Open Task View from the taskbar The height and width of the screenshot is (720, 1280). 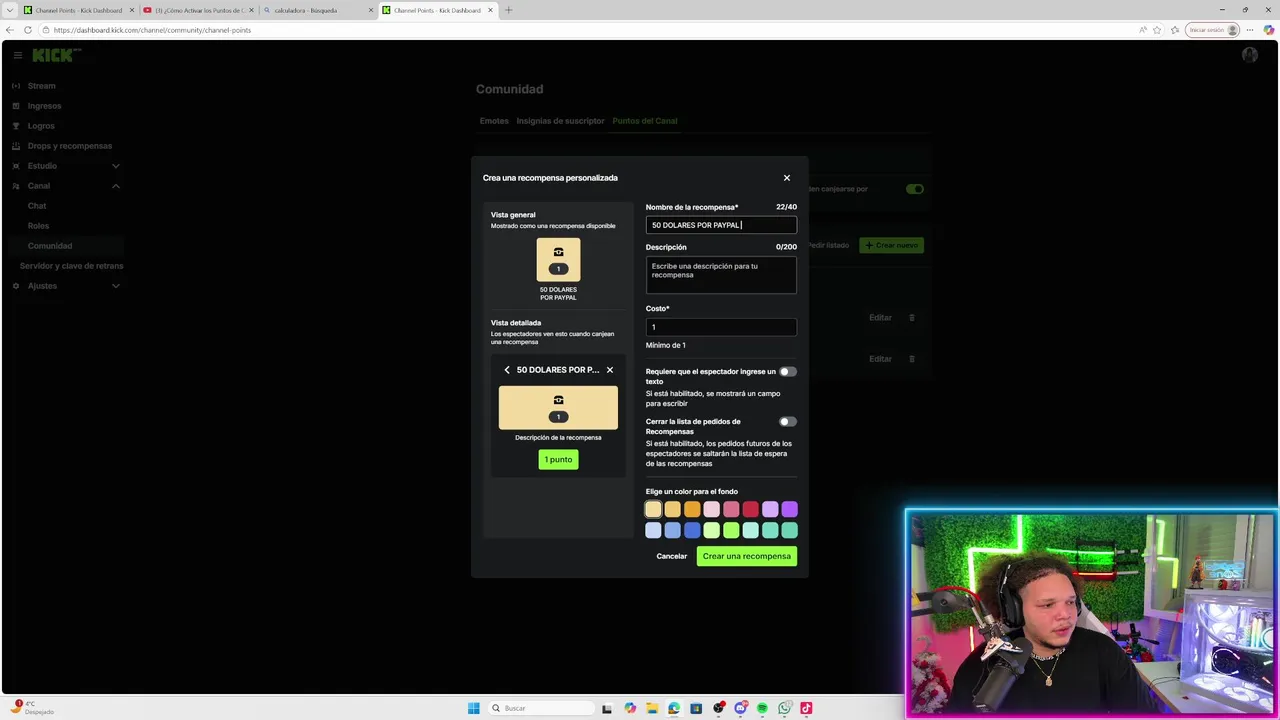coord(607,708)
